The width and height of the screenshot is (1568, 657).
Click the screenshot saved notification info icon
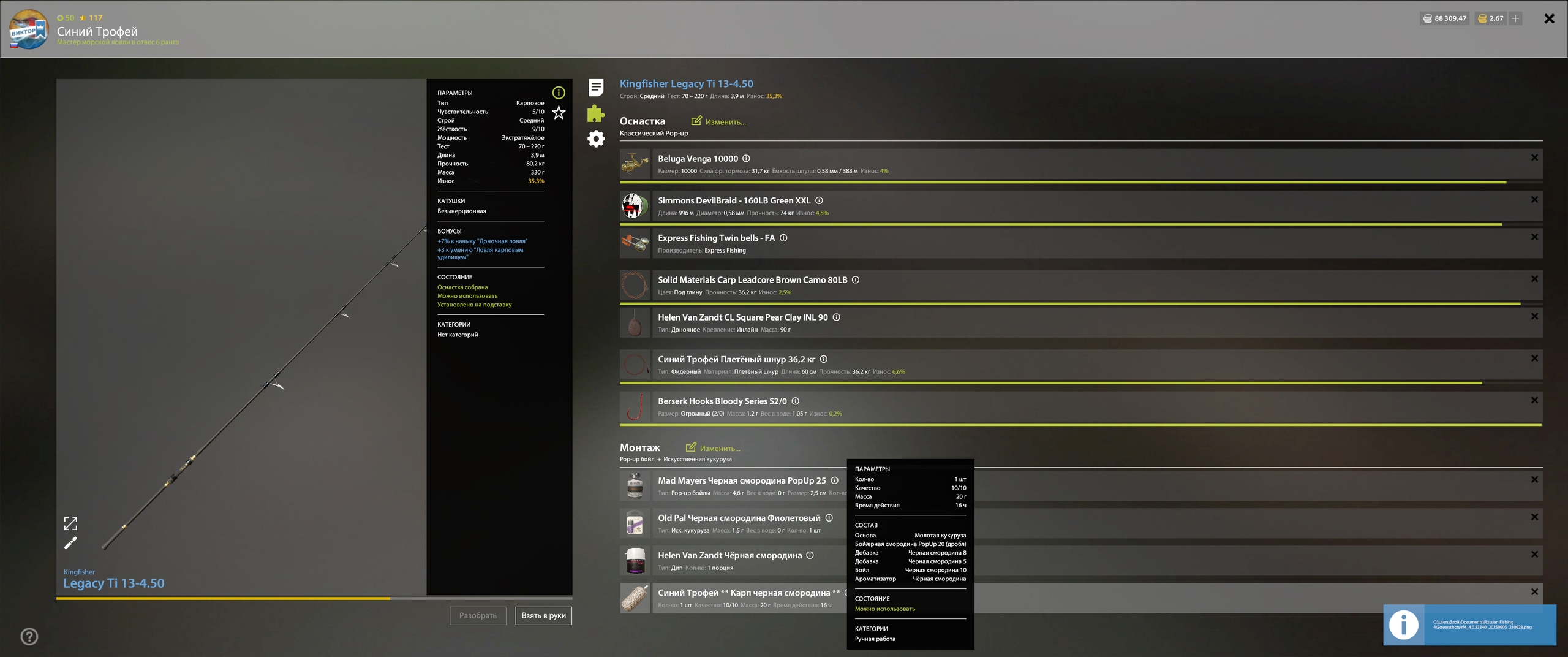click(1403, 625)
